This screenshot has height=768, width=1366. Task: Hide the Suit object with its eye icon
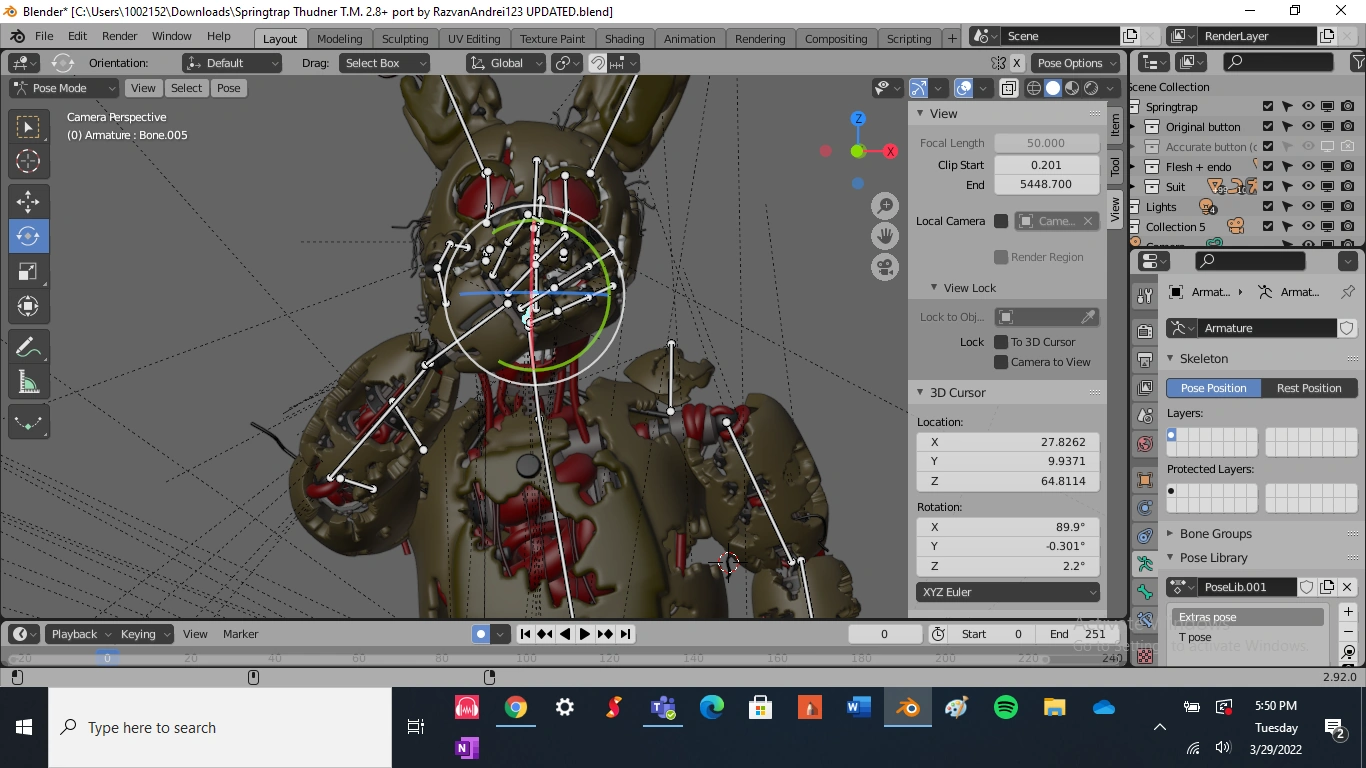click(1307, 186)
